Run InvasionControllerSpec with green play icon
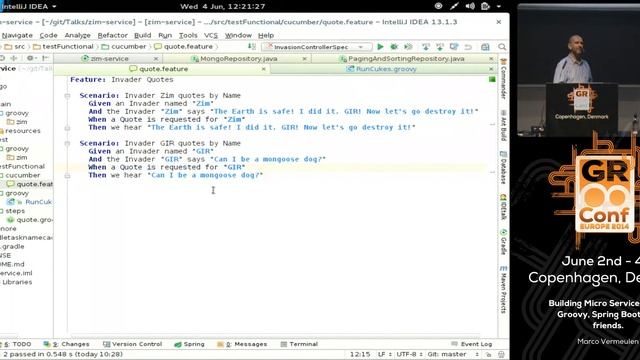The width and height of the screenshot is (640, 360). click(x=380, y=47)
